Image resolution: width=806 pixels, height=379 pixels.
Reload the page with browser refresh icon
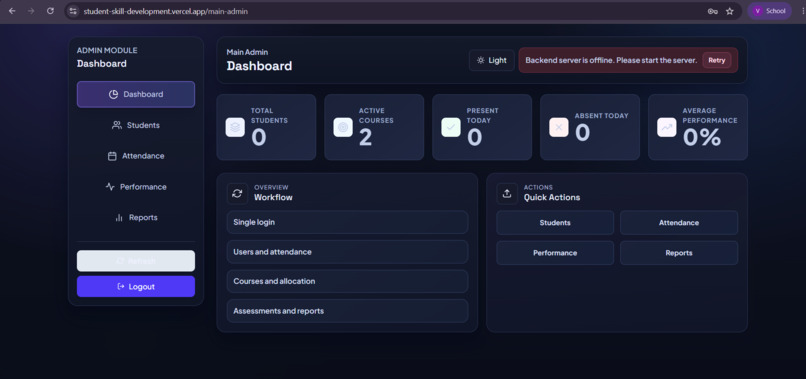(50, 11)
